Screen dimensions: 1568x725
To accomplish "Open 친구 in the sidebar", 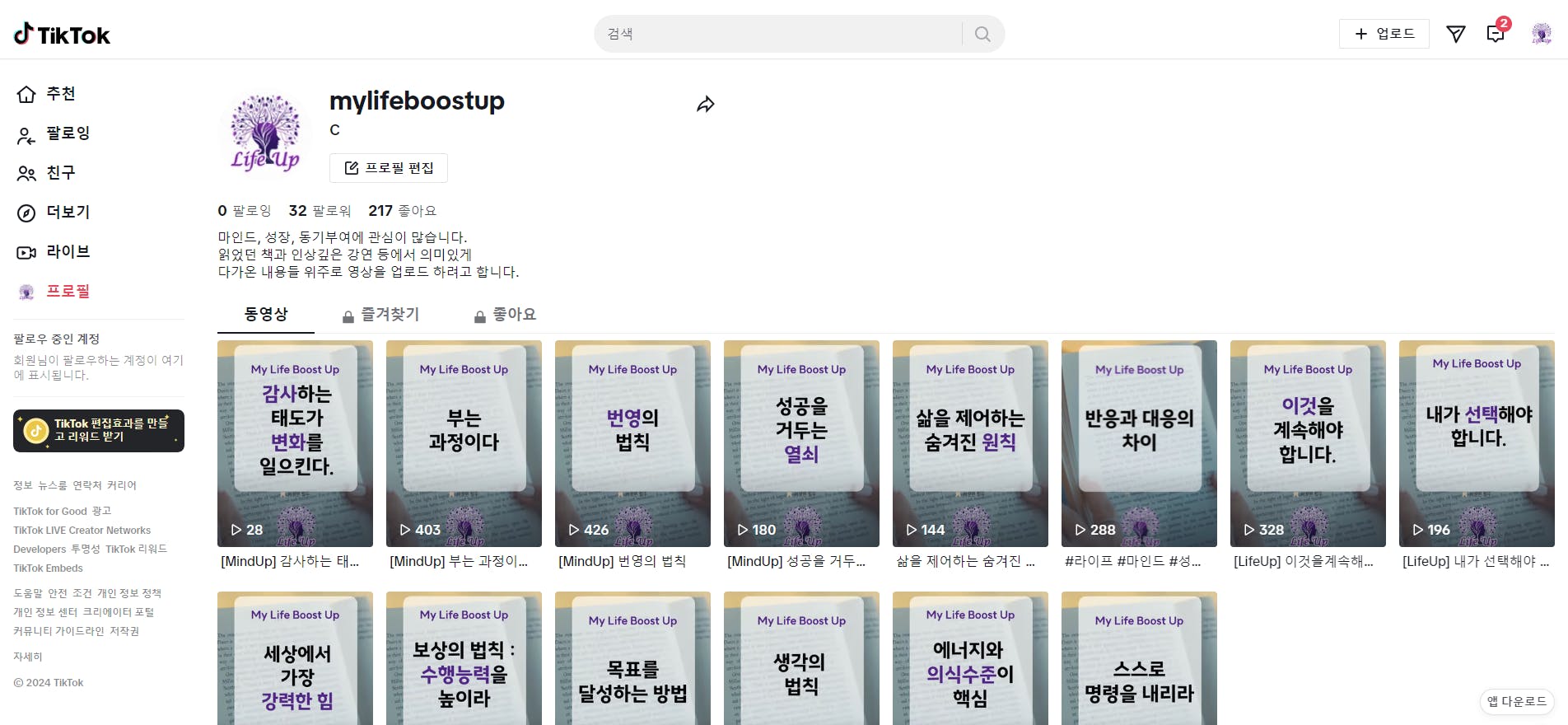I will [x=46, y=173].
